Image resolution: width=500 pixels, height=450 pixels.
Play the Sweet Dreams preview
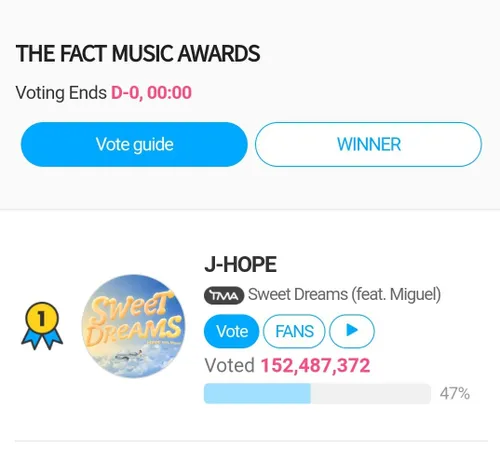352,331
